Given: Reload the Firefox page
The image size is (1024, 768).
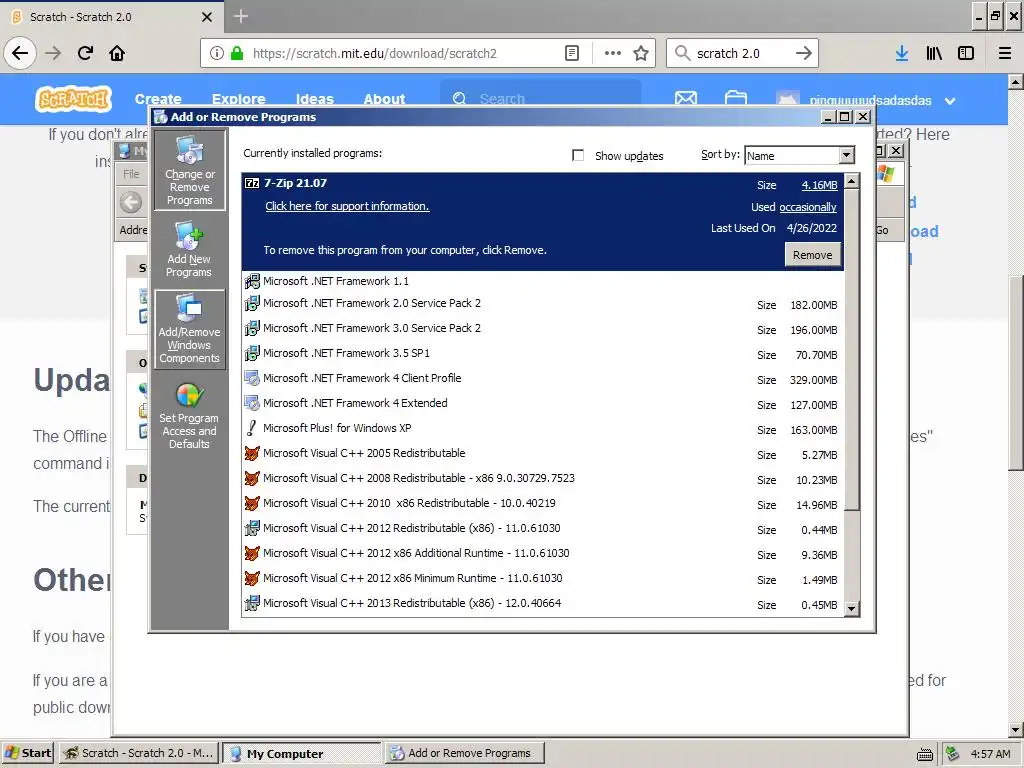Looking at the screenshot, I should coord(85,53).
